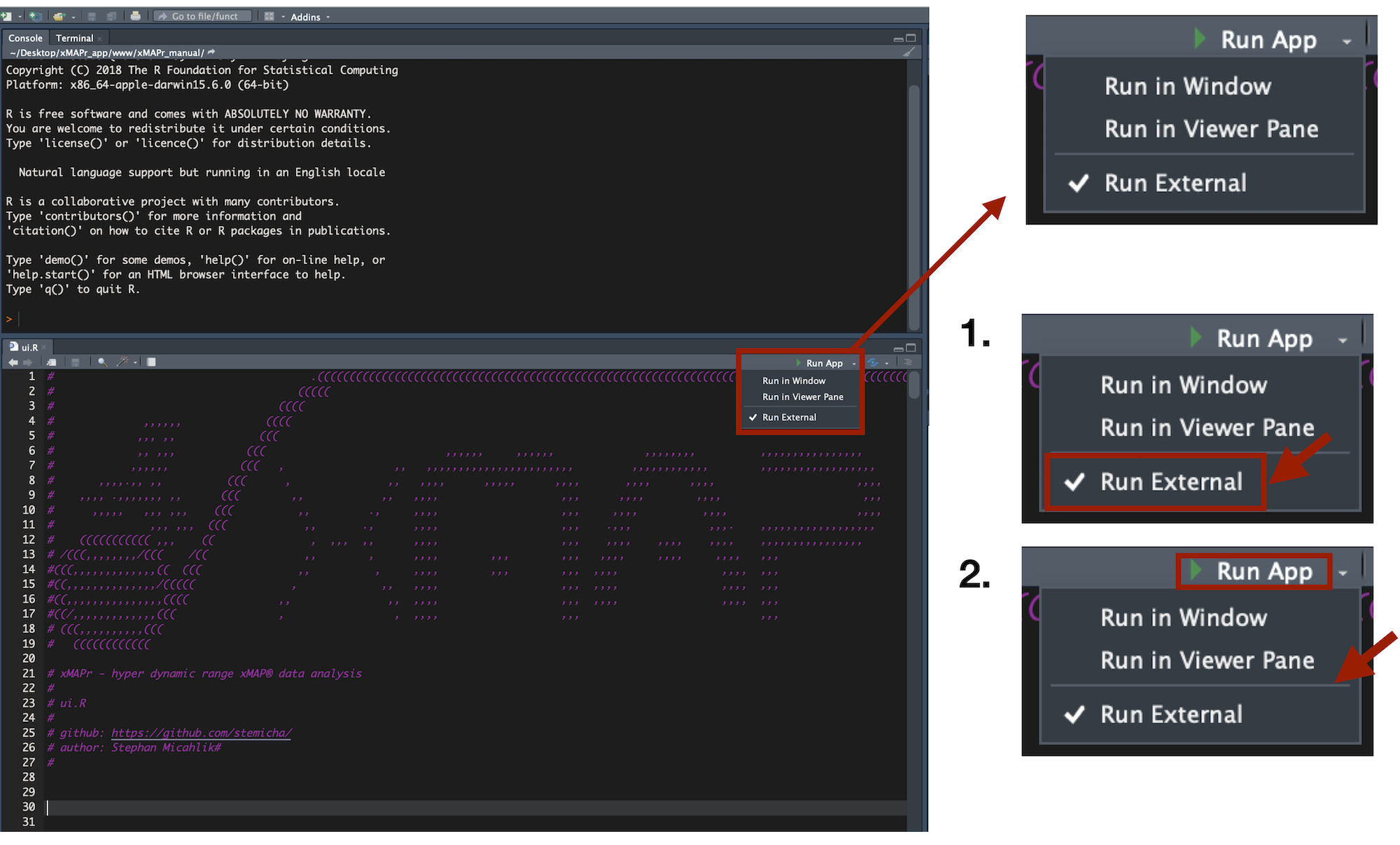This screenshot has width=1400, height=845.
Task: Click the show in new window icon in editor
Action: (51, 362)
